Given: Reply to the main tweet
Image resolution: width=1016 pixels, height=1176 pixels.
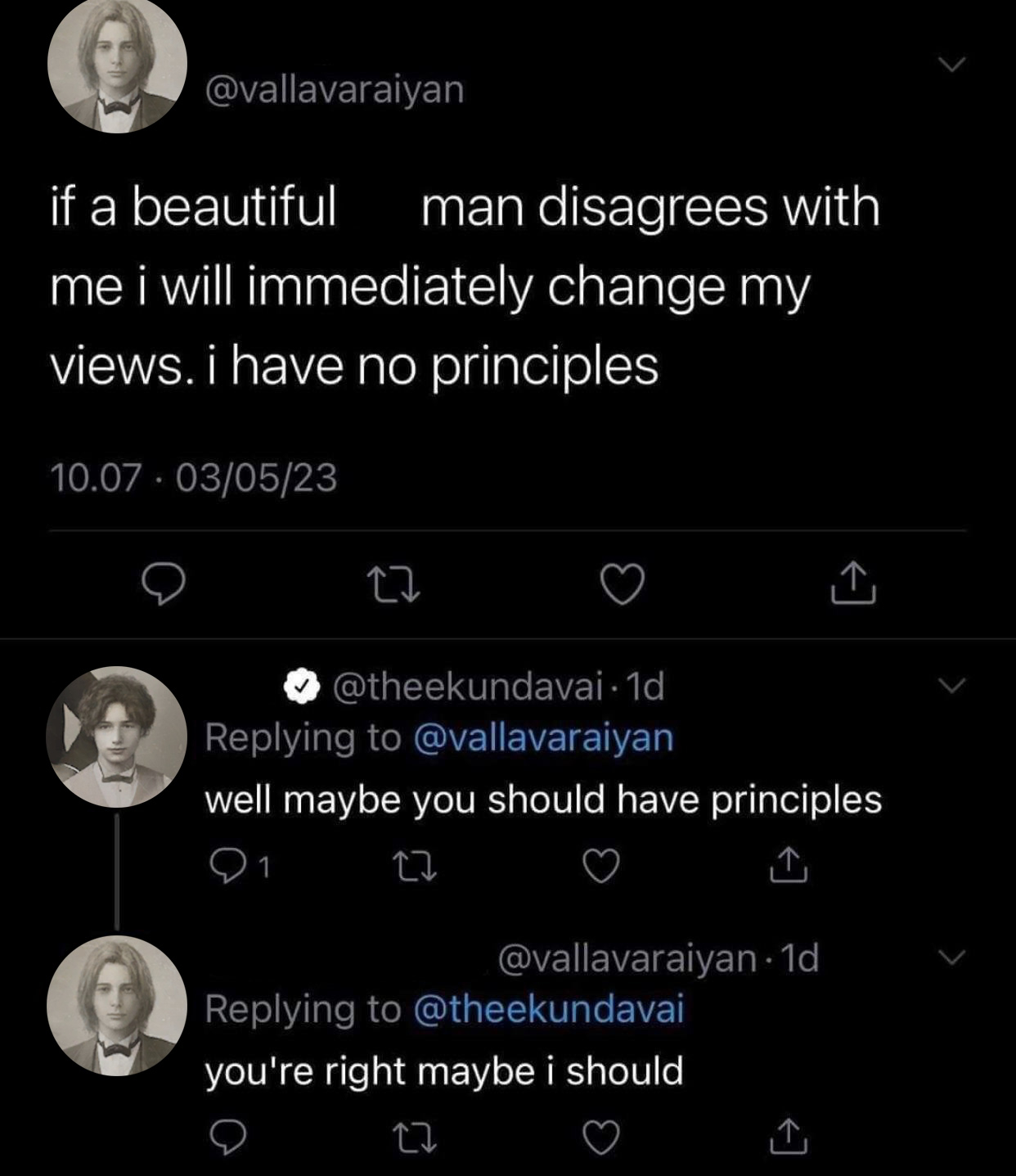Looking at the screenshot, I should tap(164, 584).
